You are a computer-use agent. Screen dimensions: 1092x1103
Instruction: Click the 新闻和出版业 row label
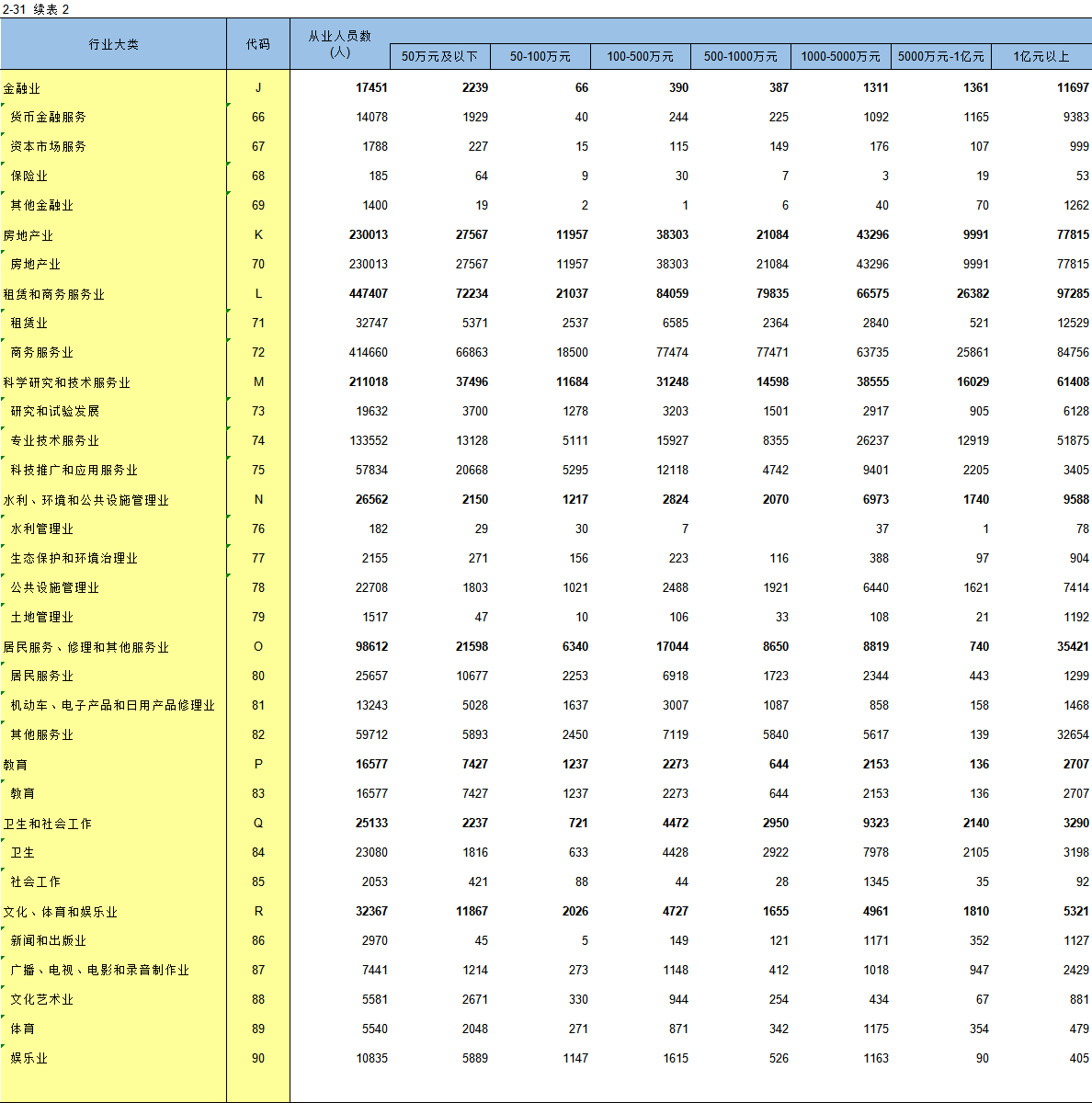tap(48, 941)
